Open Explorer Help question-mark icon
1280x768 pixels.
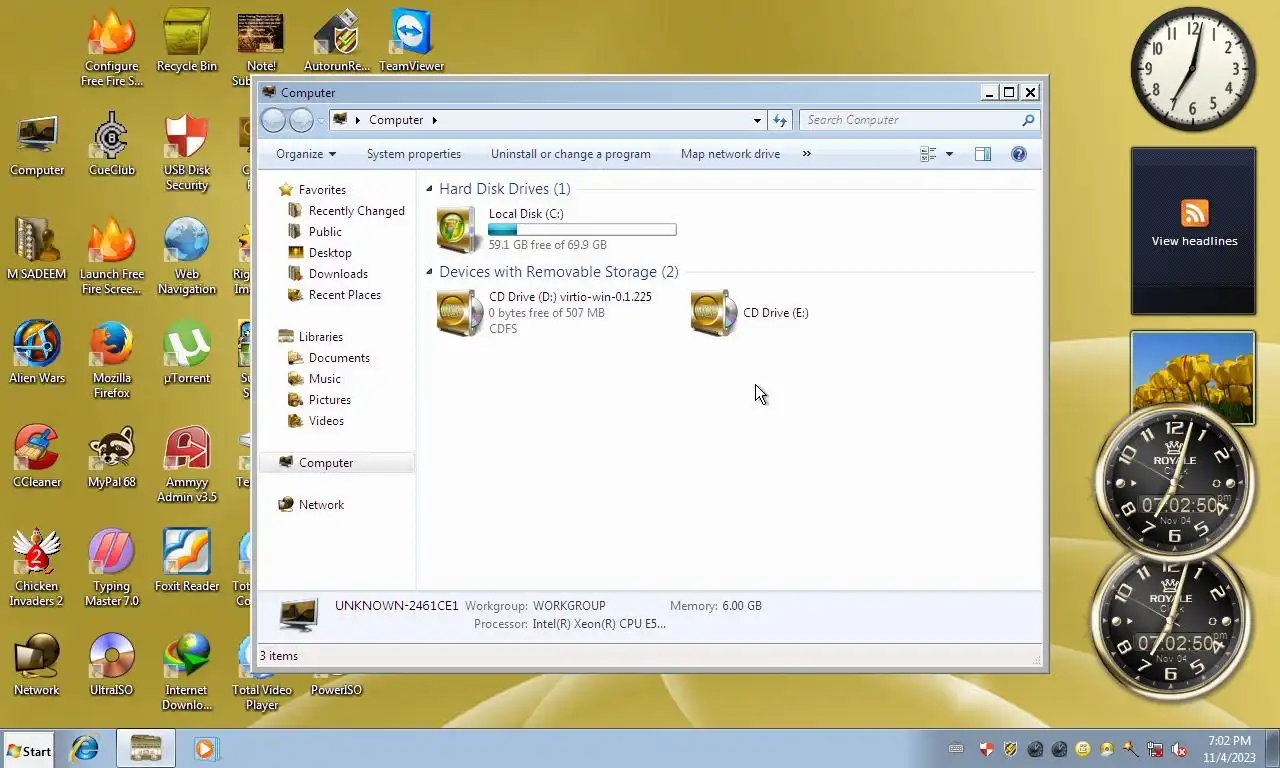click(1019, 154)
